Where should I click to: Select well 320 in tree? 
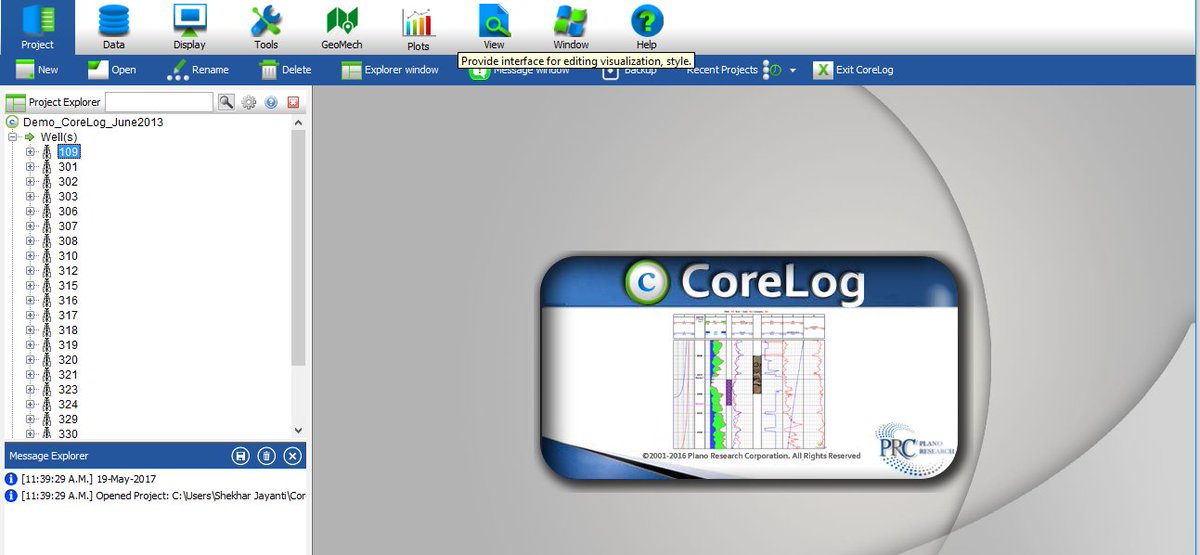68,360
